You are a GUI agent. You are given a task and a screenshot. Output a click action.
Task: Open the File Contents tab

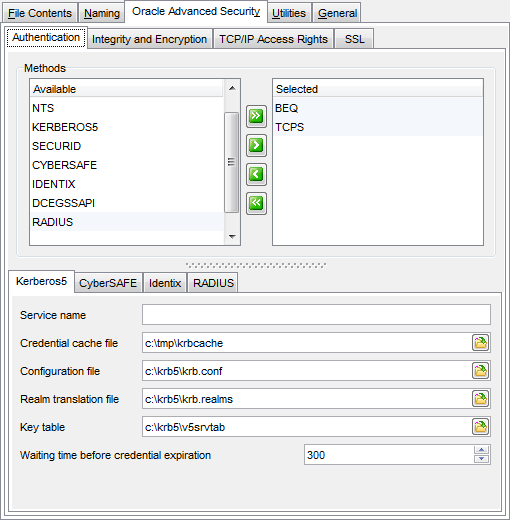point(40,13)
